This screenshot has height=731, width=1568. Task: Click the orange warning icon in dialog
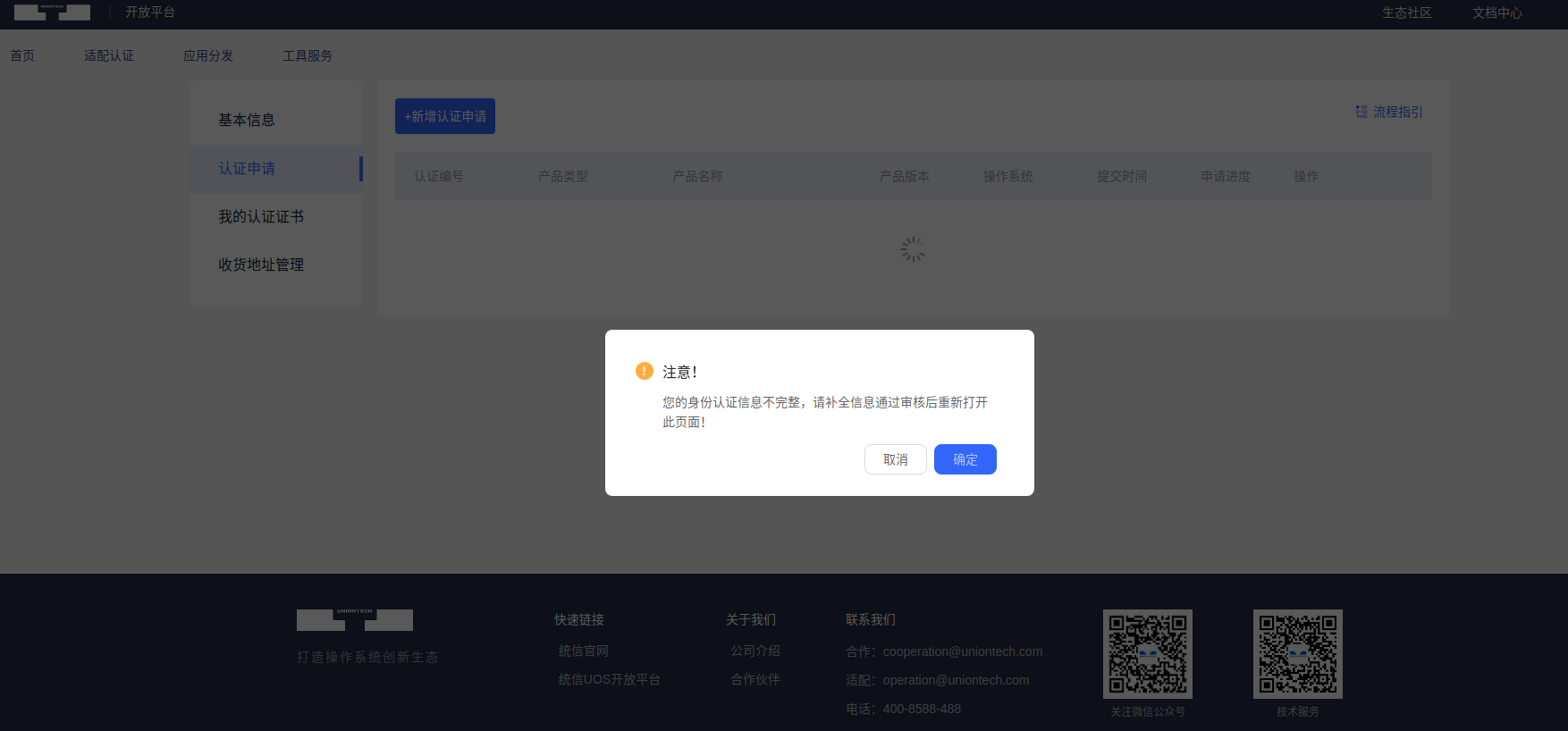[x=644, y=371]
